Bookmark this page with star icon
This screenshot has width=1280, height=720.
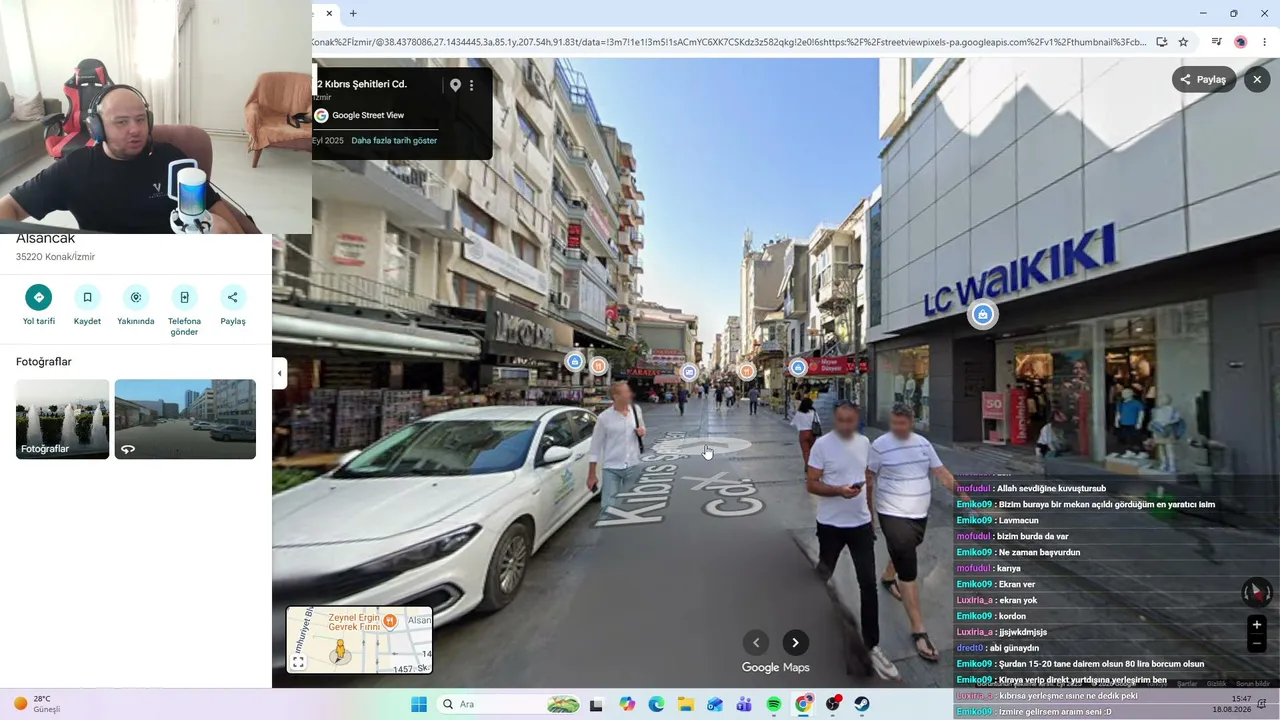click(1183, 42)
